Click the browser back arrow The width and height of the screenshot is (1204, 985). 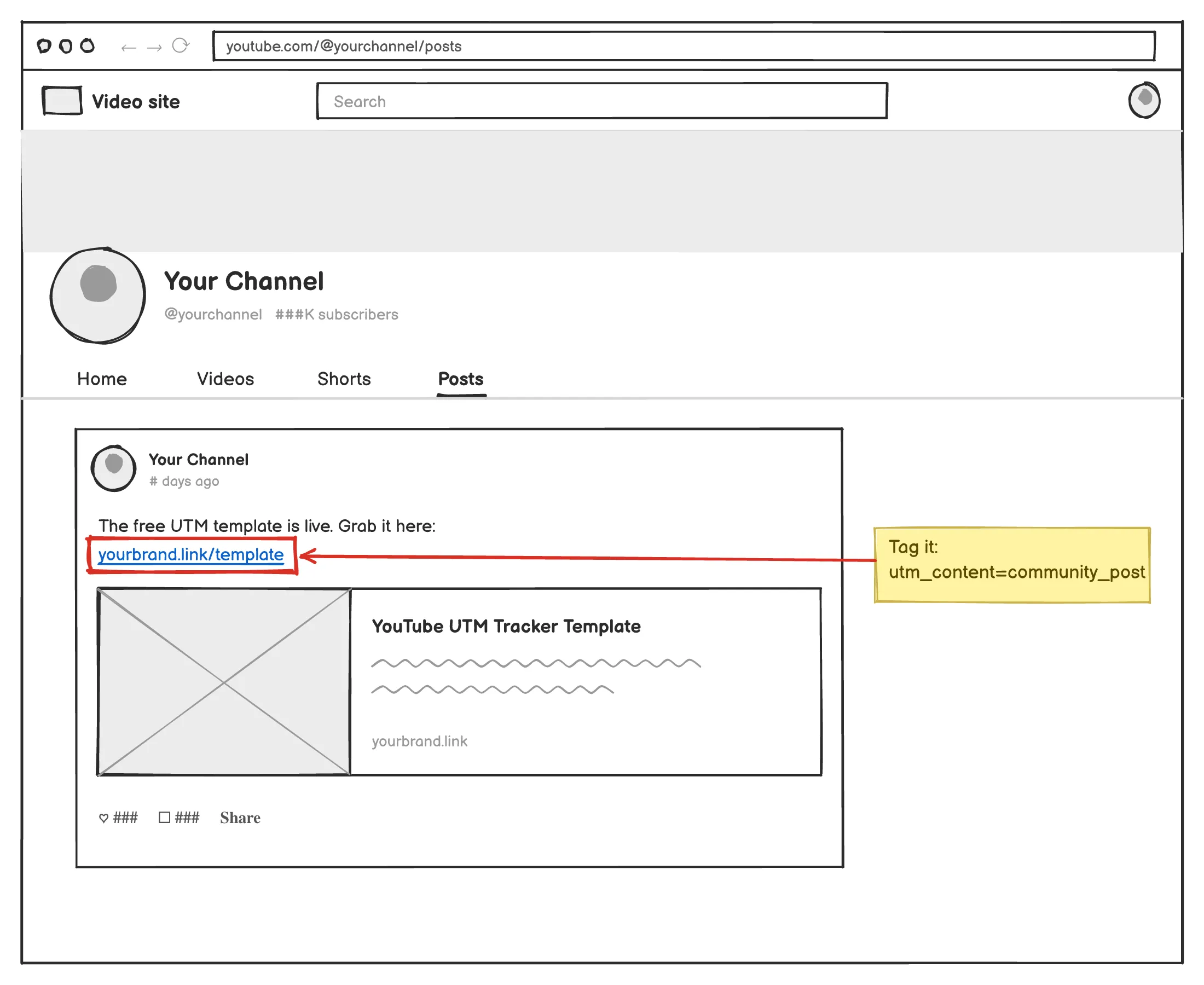tap(129, 48)
